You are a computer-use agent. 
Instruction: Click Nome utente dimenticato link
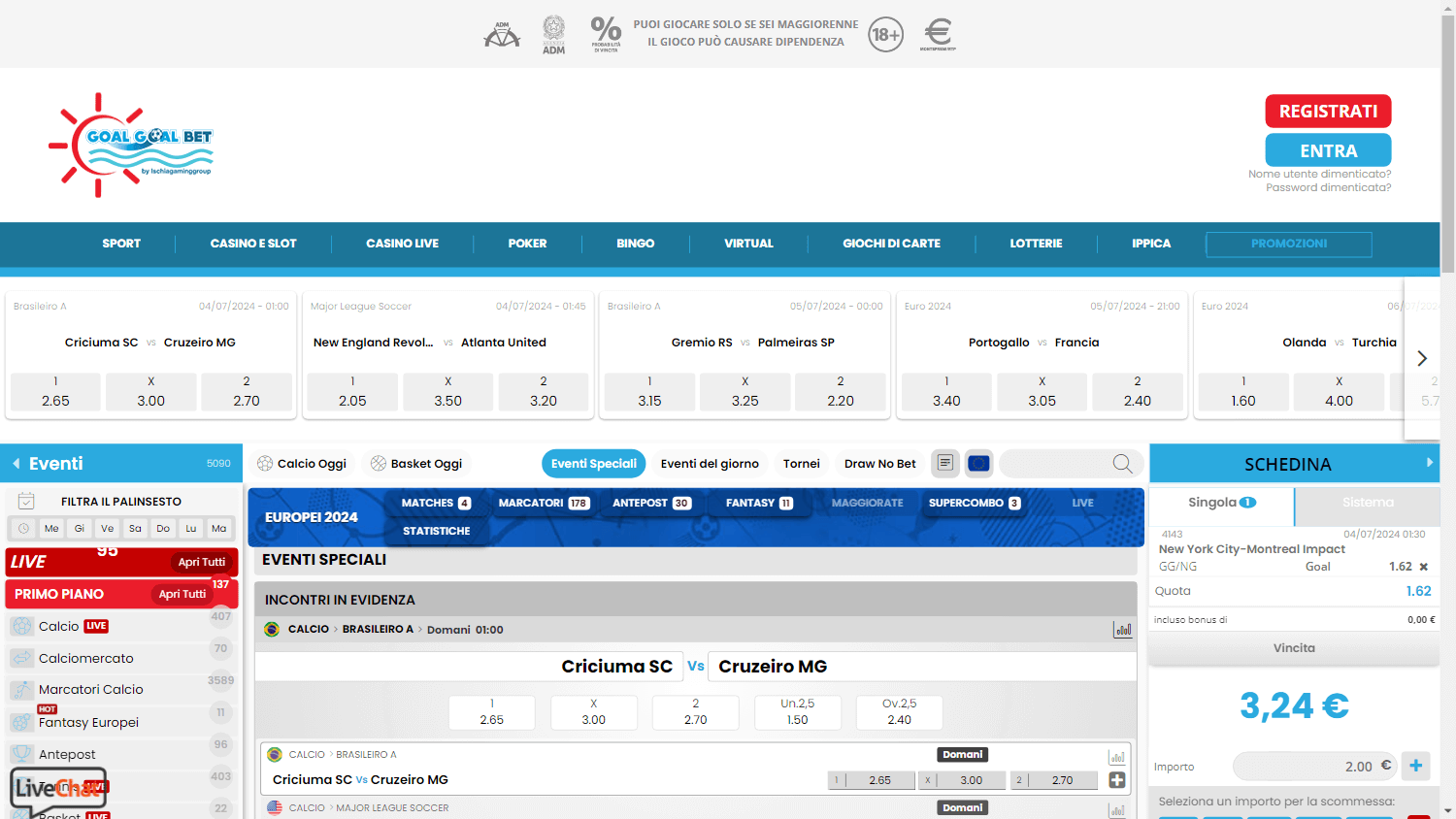pos(1320,175)
